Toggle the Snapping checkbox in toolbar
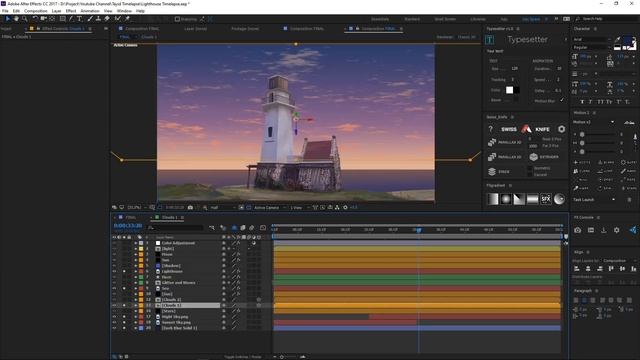The width and height of the screenshot is (640, 360). (177, 19)
